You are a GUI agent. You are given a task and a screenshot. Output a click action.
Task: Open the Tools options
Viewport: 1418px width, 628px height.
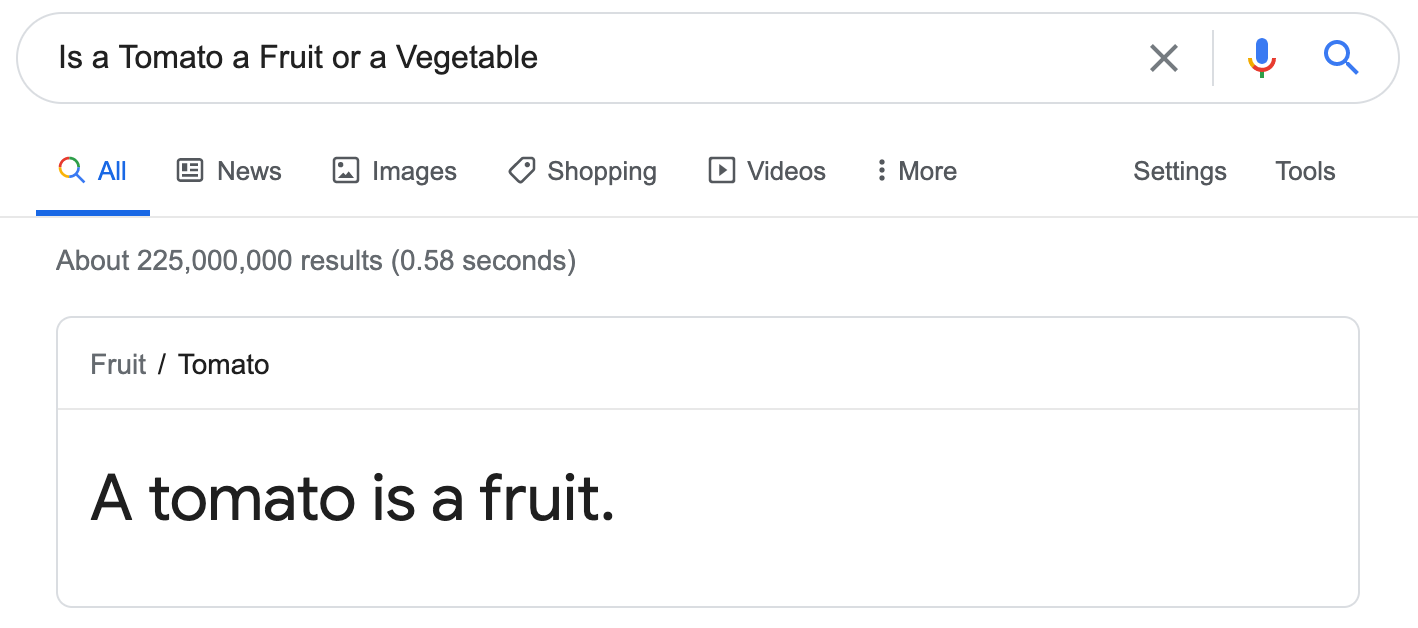[x=1305, y=171]
